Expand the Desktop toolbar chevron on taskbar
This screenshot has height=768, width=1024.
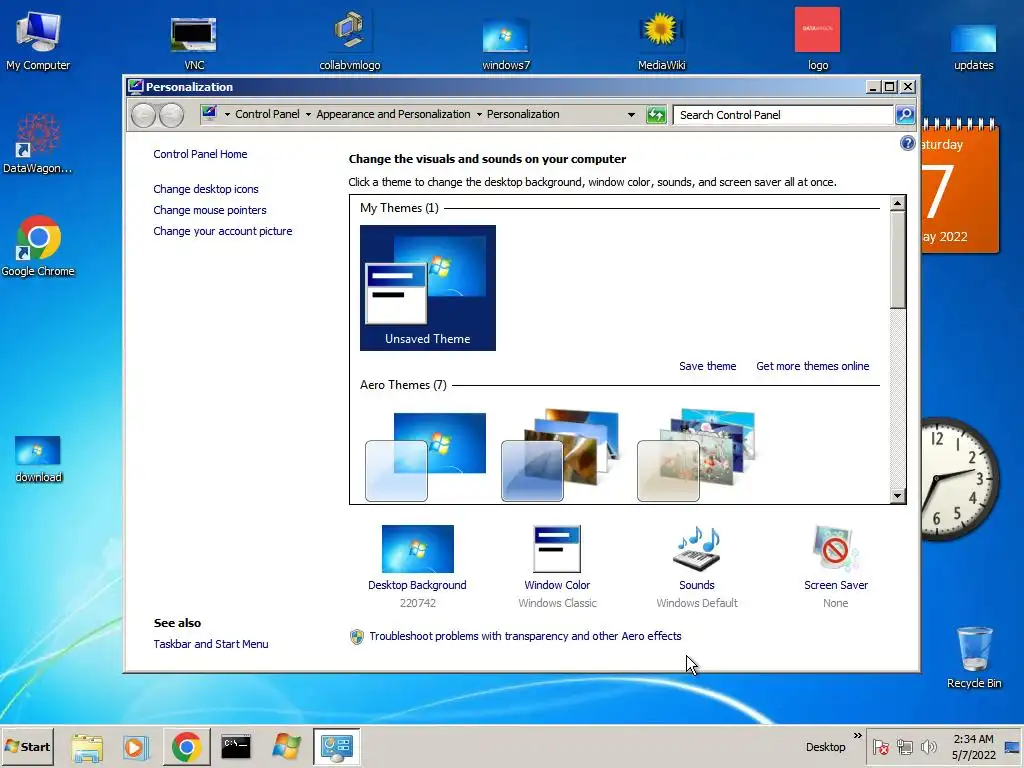857,736
